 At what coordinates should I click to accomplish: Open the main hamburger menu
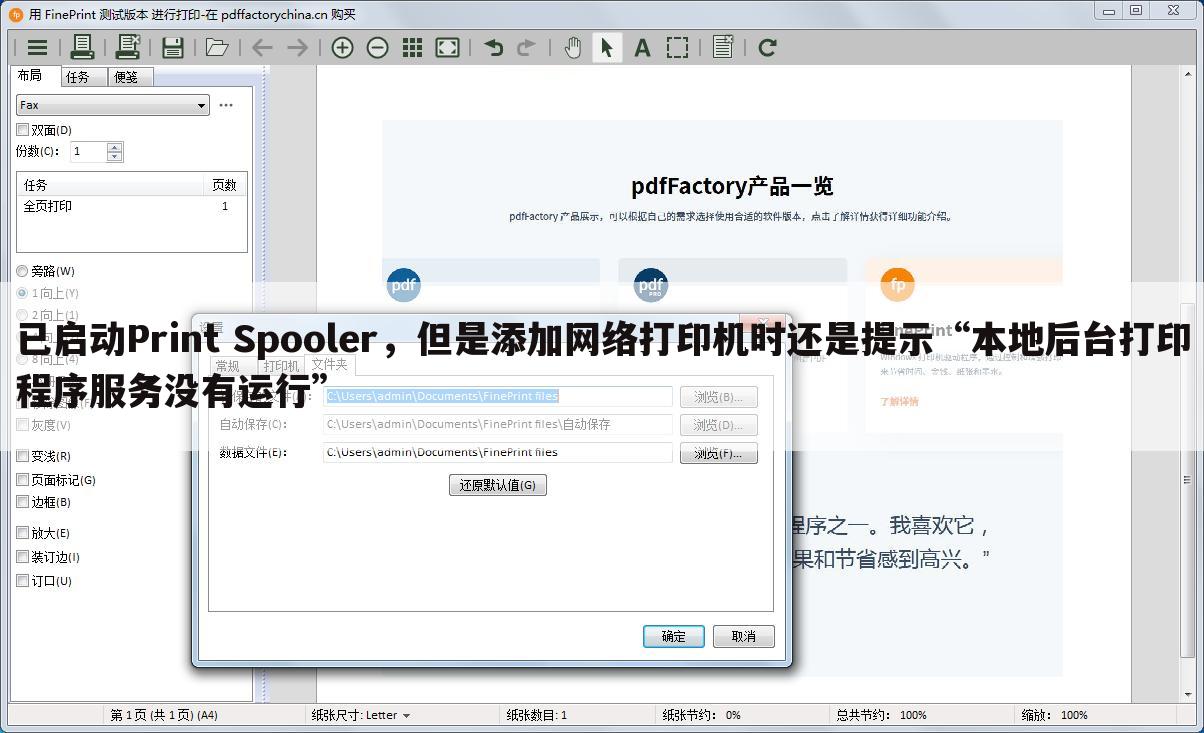click(37, 47)
